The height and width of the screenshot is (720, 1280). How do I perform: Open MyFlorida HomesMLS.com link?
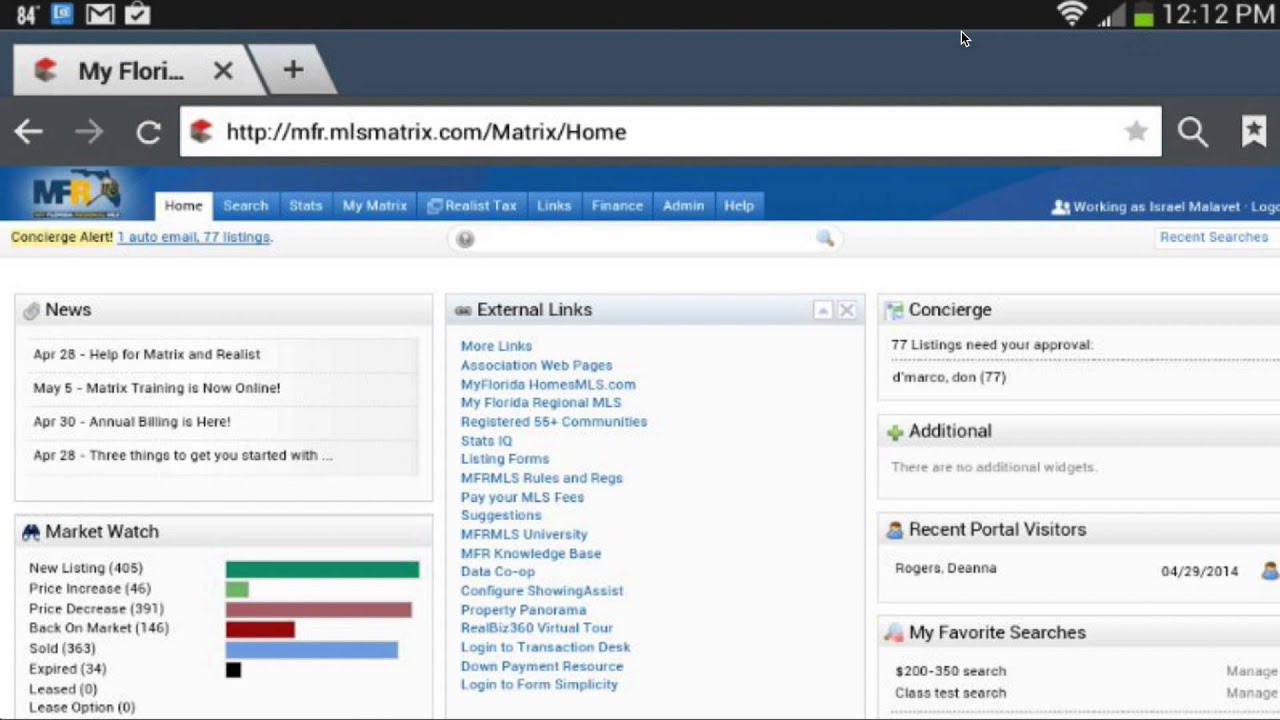(548, 384)
